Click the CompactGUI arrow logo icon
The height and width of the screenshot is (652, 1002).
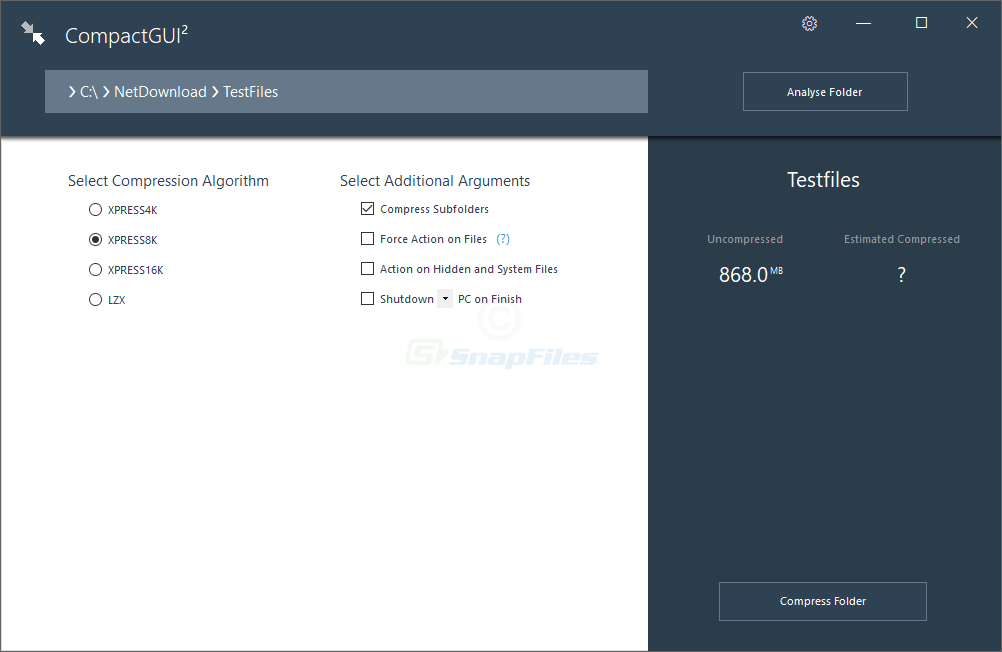(33, 31)
